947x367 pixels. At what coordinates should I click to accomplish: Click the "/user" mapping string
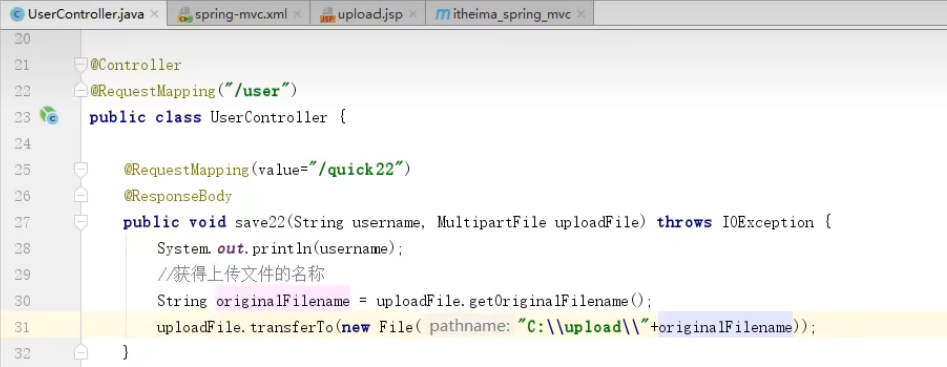pyautogui.click(x=256, y=91)
